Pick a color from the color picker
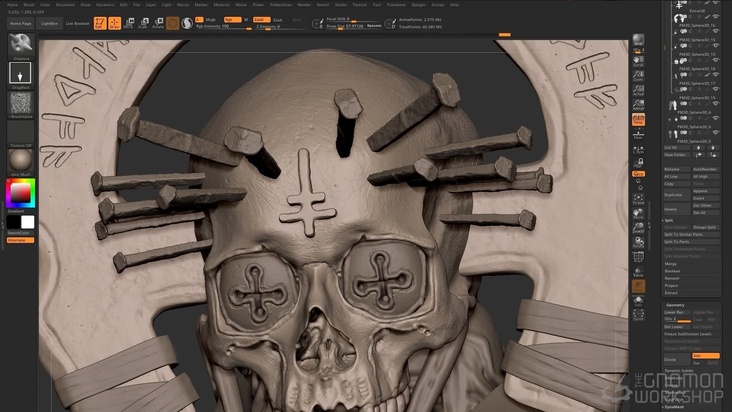The height and width of the screenshot is (412, 732). 21,192
